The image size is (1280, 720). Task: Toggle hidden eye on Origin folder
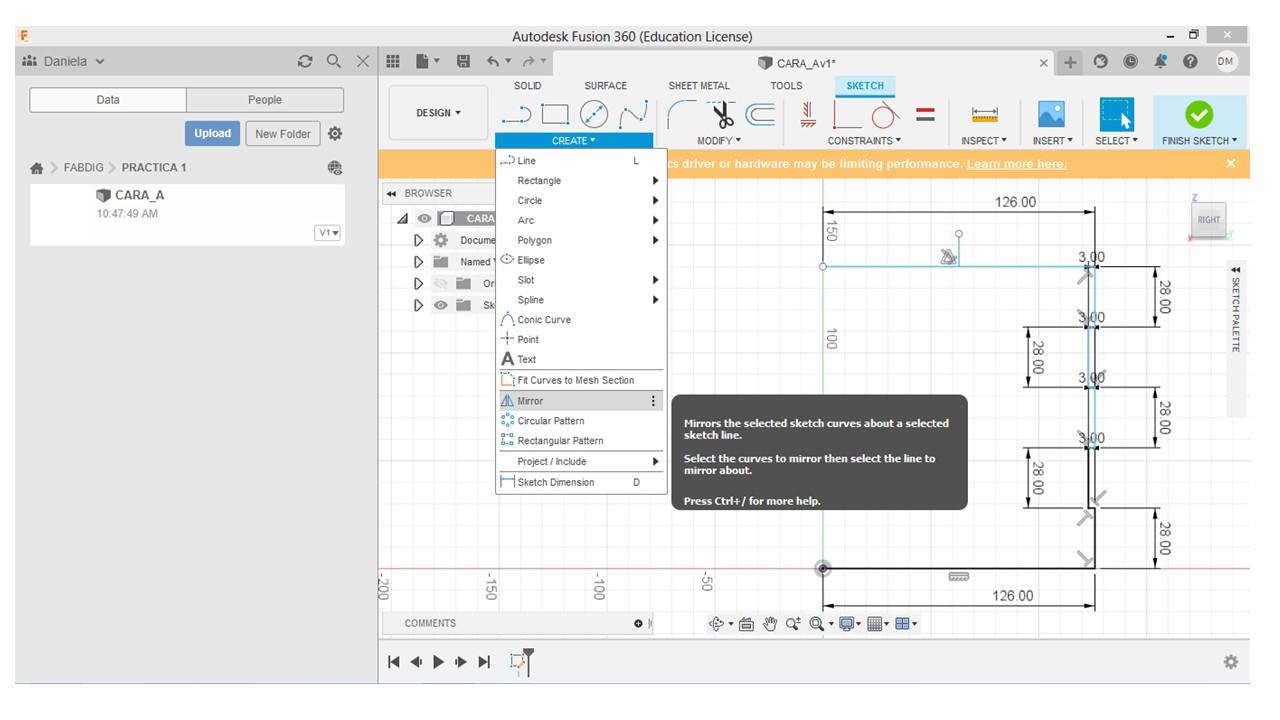click(441, 283)
